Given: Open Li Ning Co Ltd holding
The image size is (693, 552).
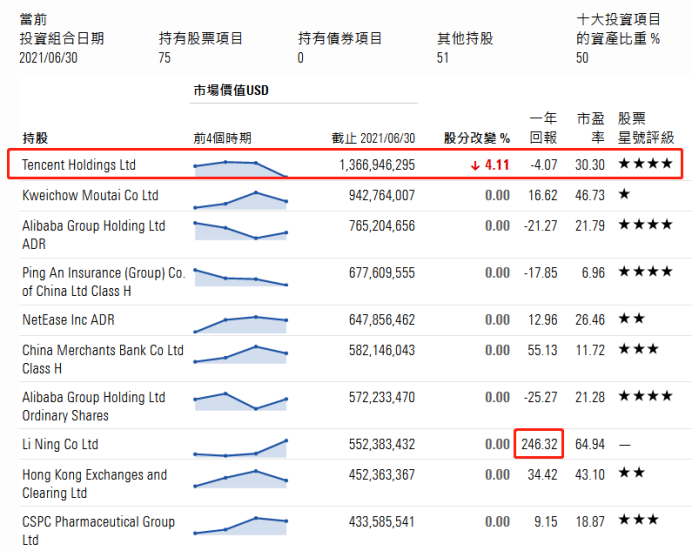Looking at the screenshot, I should 60,444.
